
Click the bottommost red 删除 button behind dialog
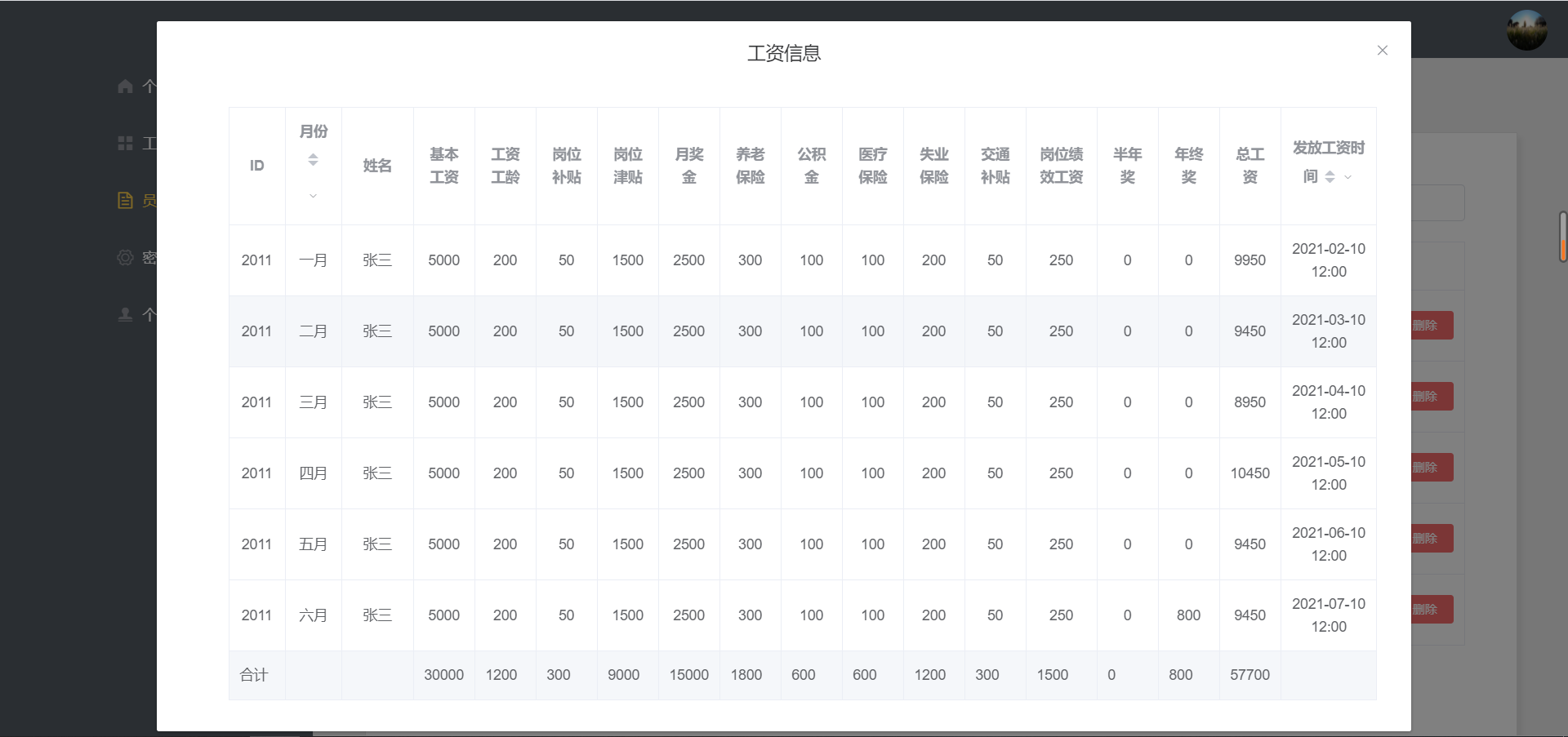click(1432, 609)
